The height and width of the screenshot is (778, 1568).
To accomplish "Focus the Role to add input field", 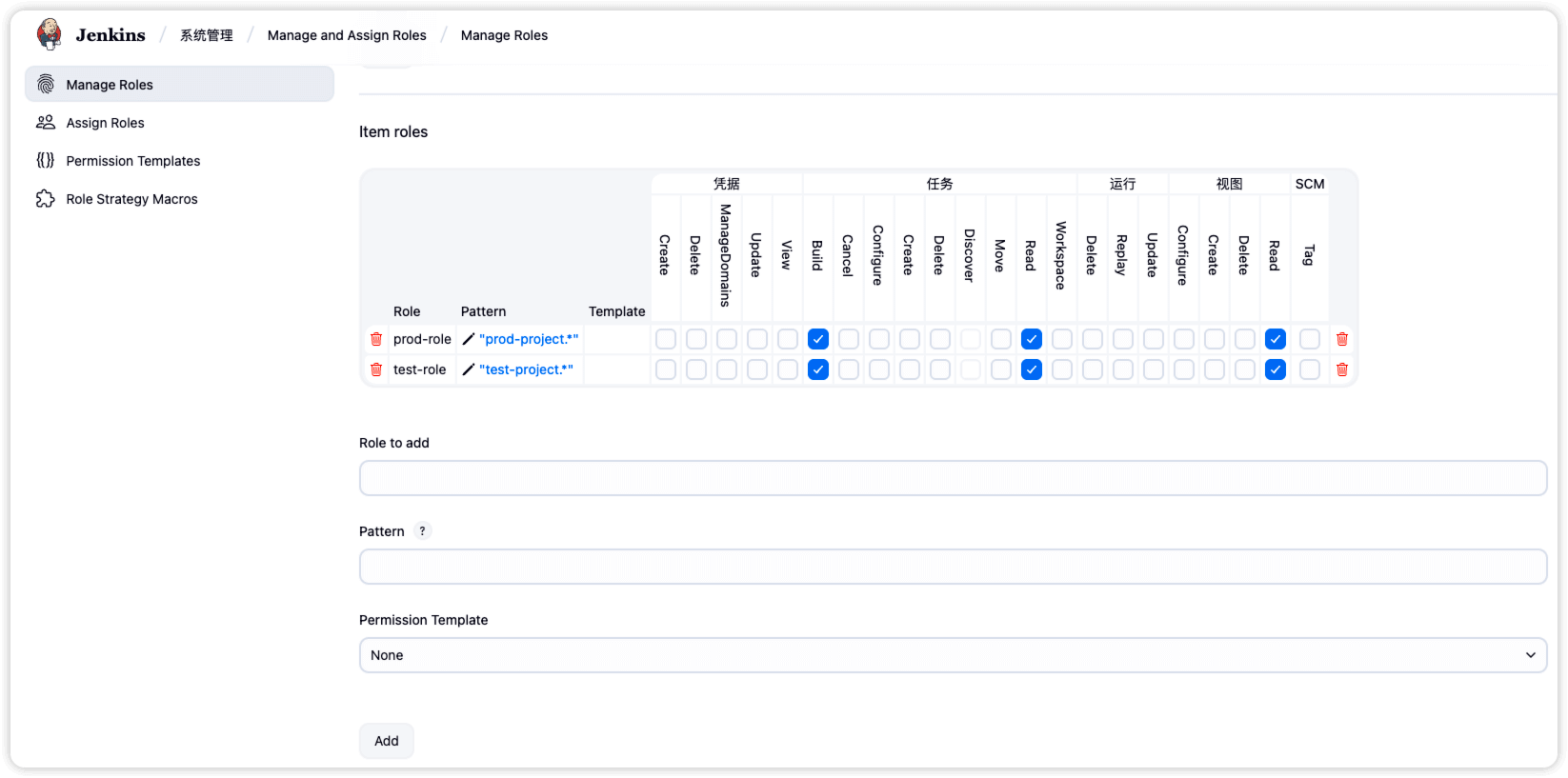I will click(953, 478).
